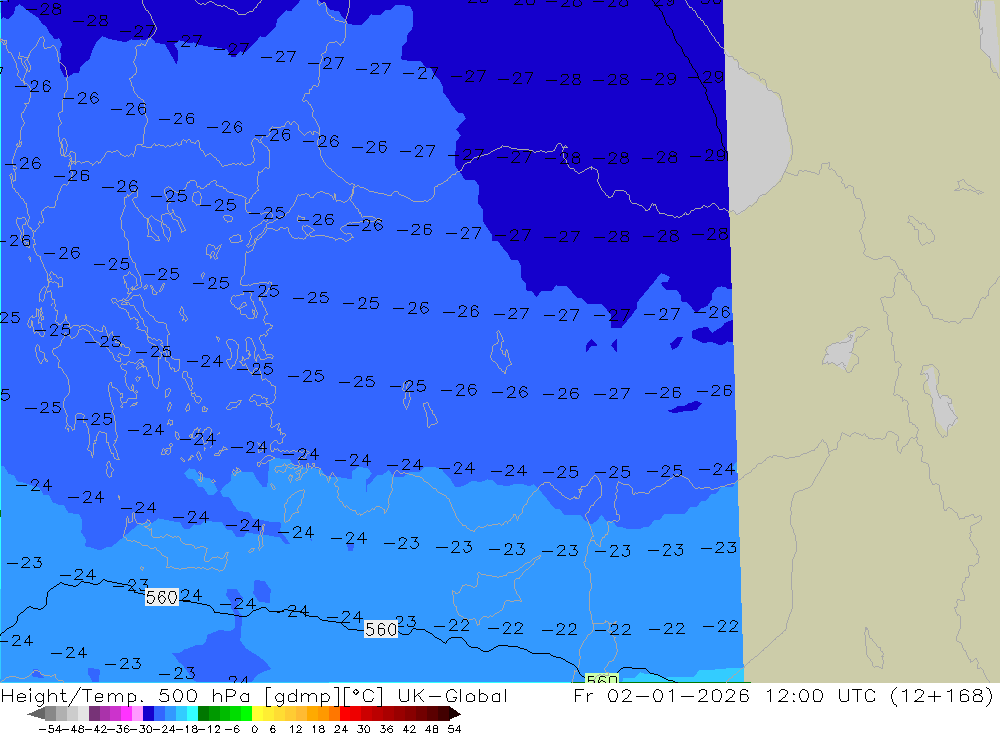The image size is (1000, 733).
Task: Click the dark brown right arrow of color bar
Action: (455, 714)
